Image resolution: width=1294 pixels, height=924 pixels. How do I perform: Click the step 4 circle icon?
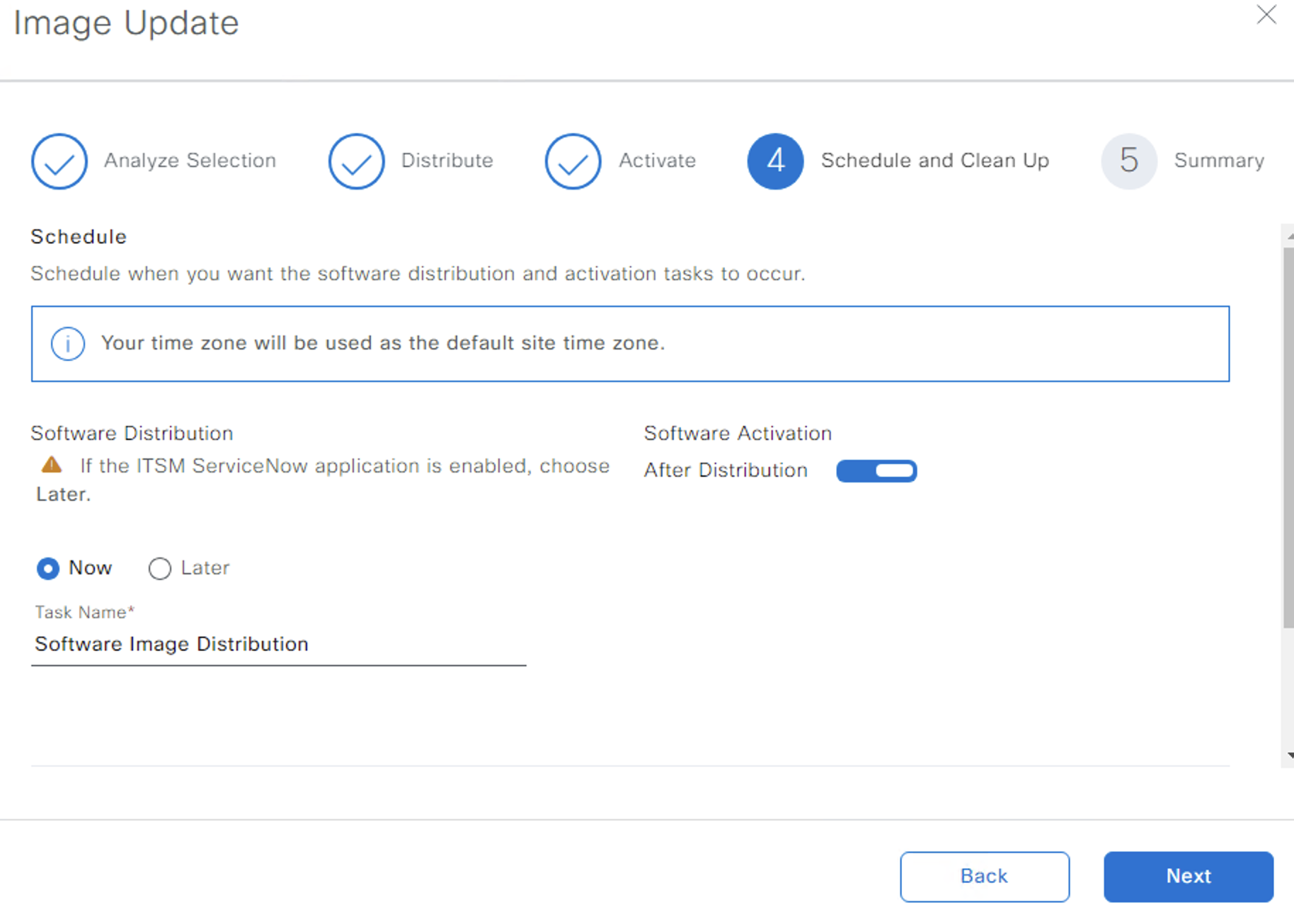tap(776, 161)
